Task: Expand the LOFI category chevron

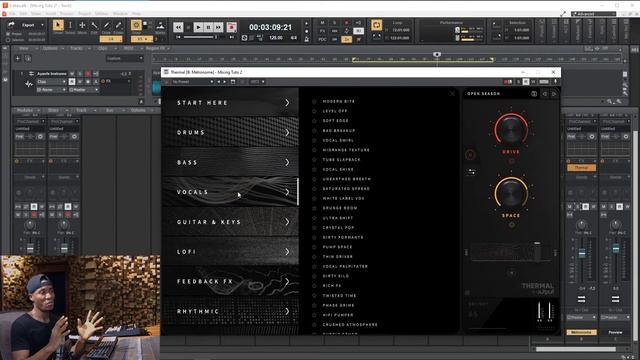Action: 287,252
